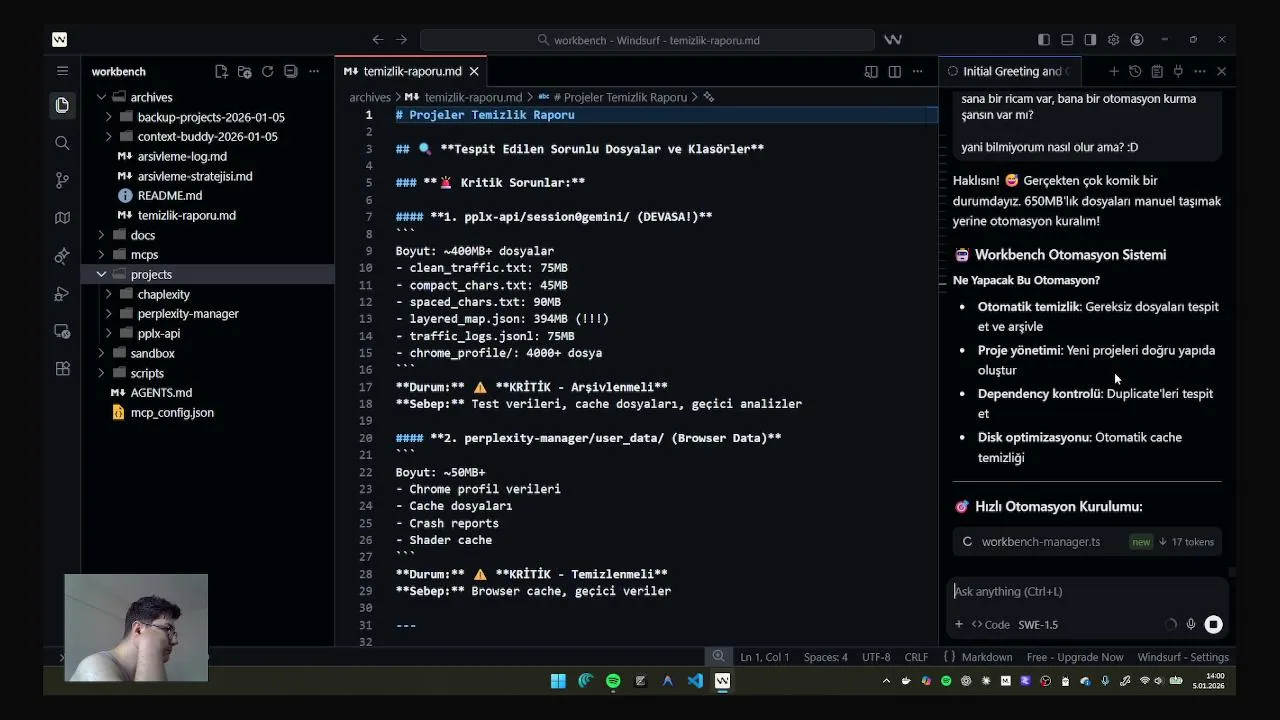
Task: Collapse all folders in explorer
Action: (290, 71)
